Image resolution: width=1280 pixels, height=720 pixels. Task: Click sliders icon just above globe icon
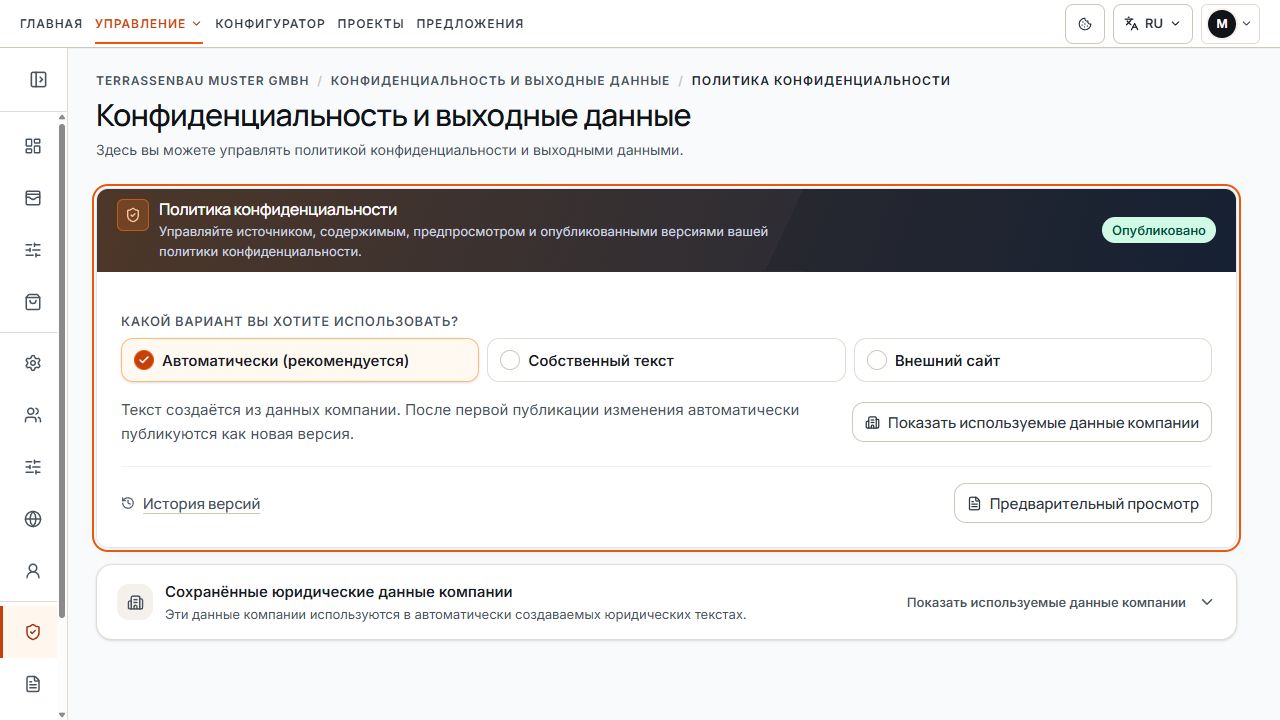point(33,467)
